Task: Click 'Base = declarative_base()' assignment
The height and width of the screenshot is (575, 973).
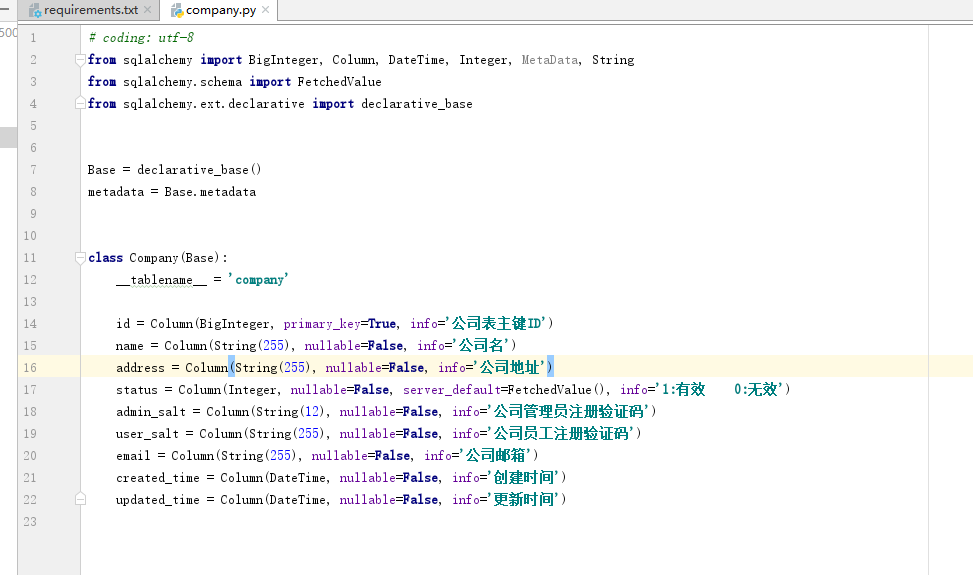Action: [174, 170]
